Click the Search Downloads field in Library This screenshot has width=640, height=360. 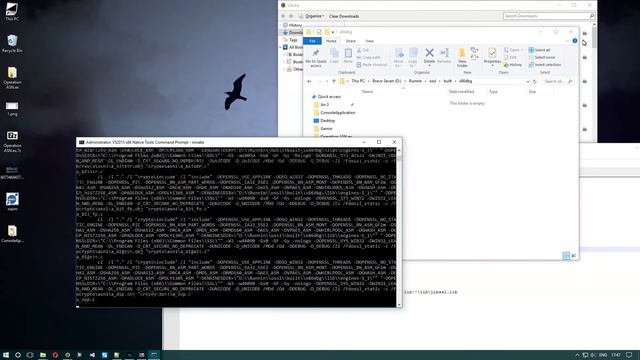click(x=549, y=16)
